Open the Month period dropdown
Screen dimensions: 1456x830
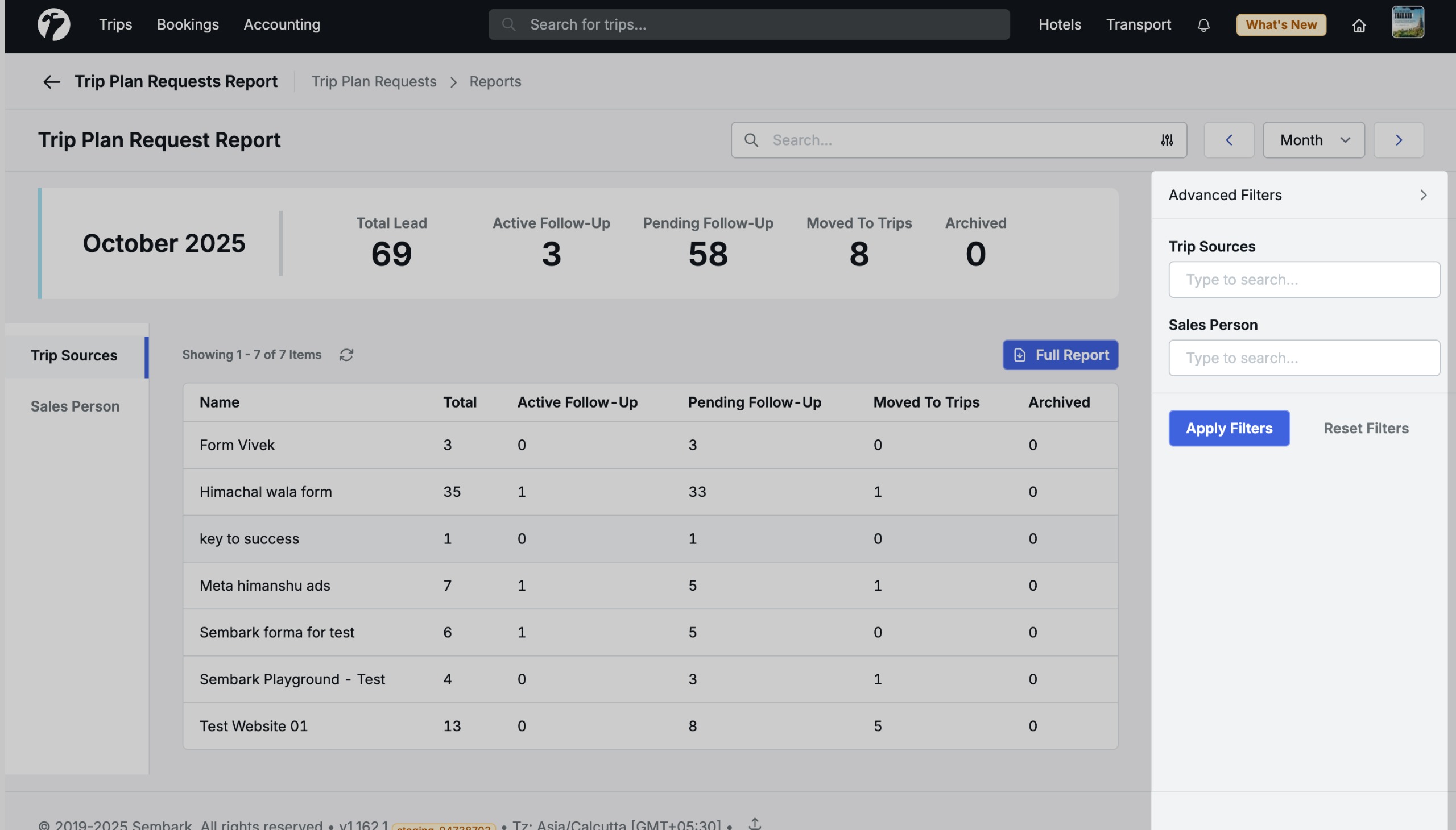click(1313, 140)
